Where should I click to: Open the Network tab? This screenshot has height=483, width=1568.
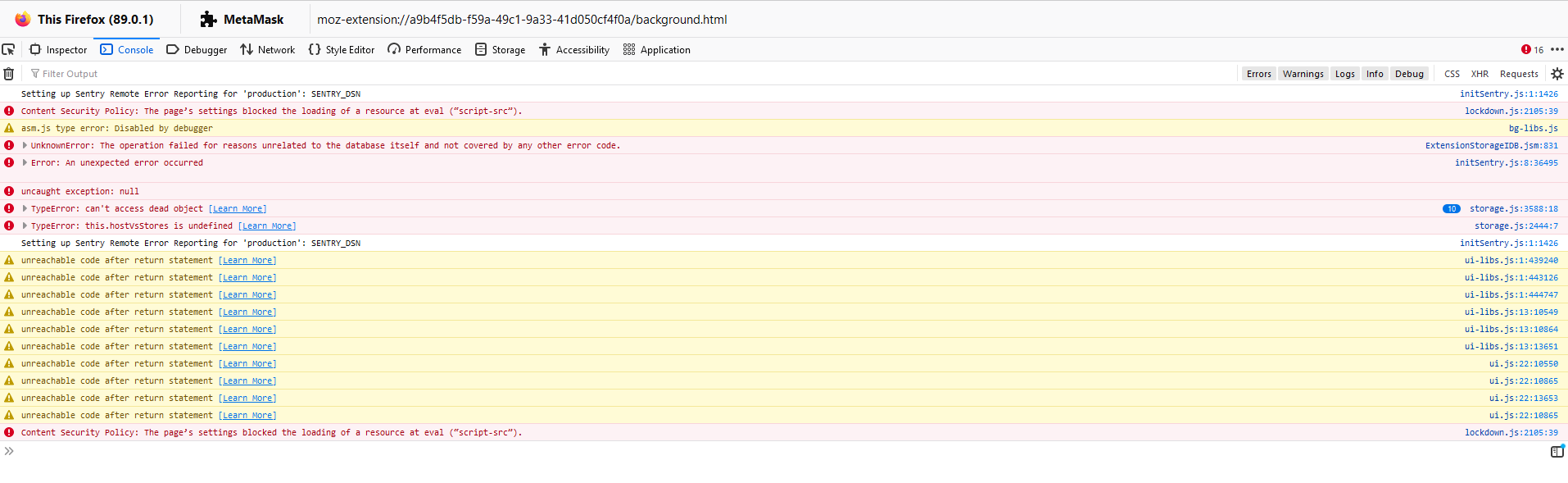(x=268, y=49)
